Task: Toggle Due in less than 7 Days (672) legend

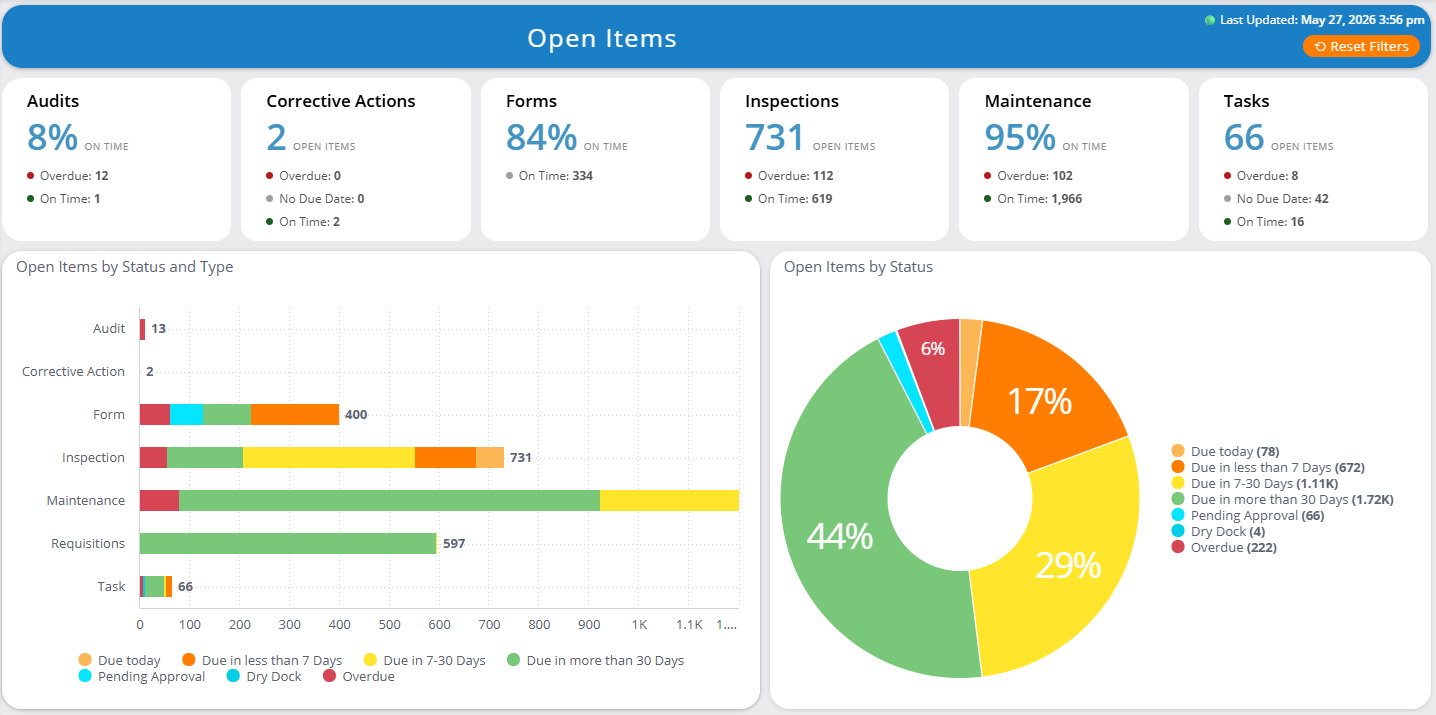Action: pyautogui.click(x=1268, y=467)
